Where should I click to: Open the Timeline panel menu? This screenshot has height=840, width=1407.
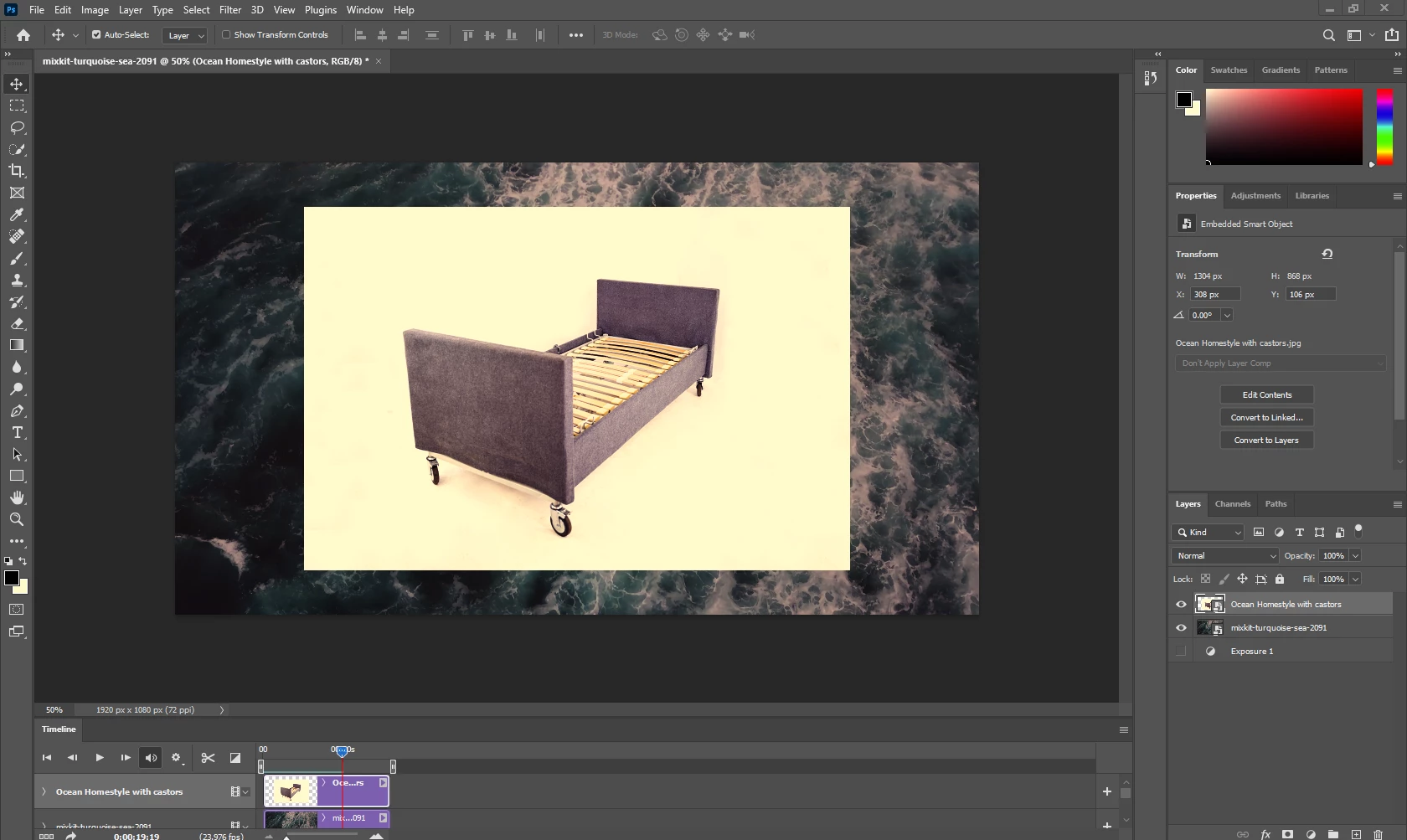1124,729
